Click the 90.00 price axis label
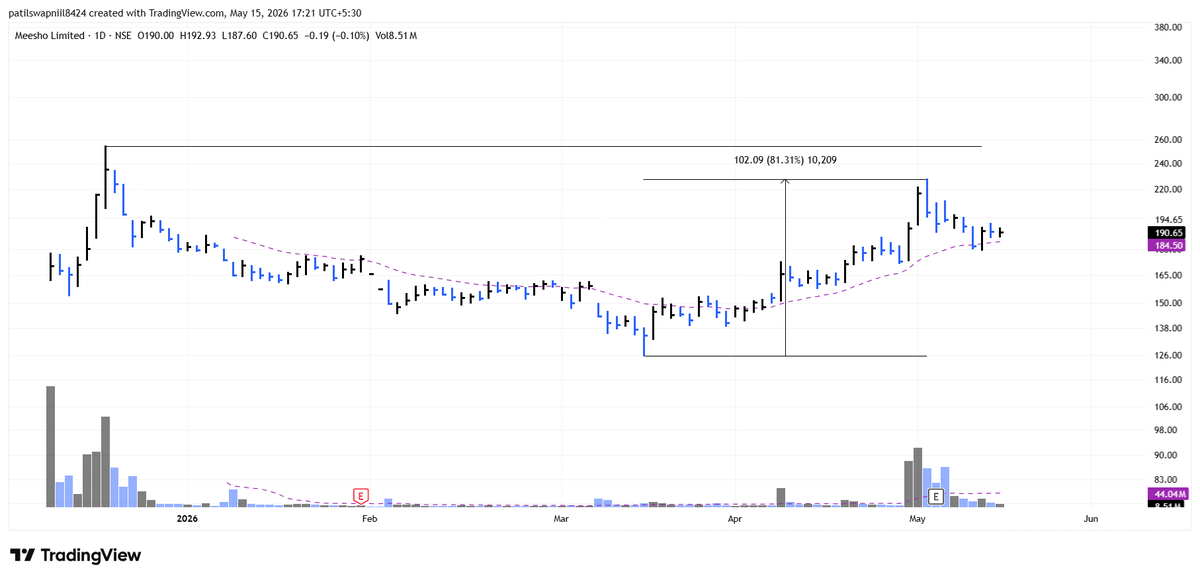This screenshot has height=580, width=1200. pyautogui.click(x=1168, y=455)
